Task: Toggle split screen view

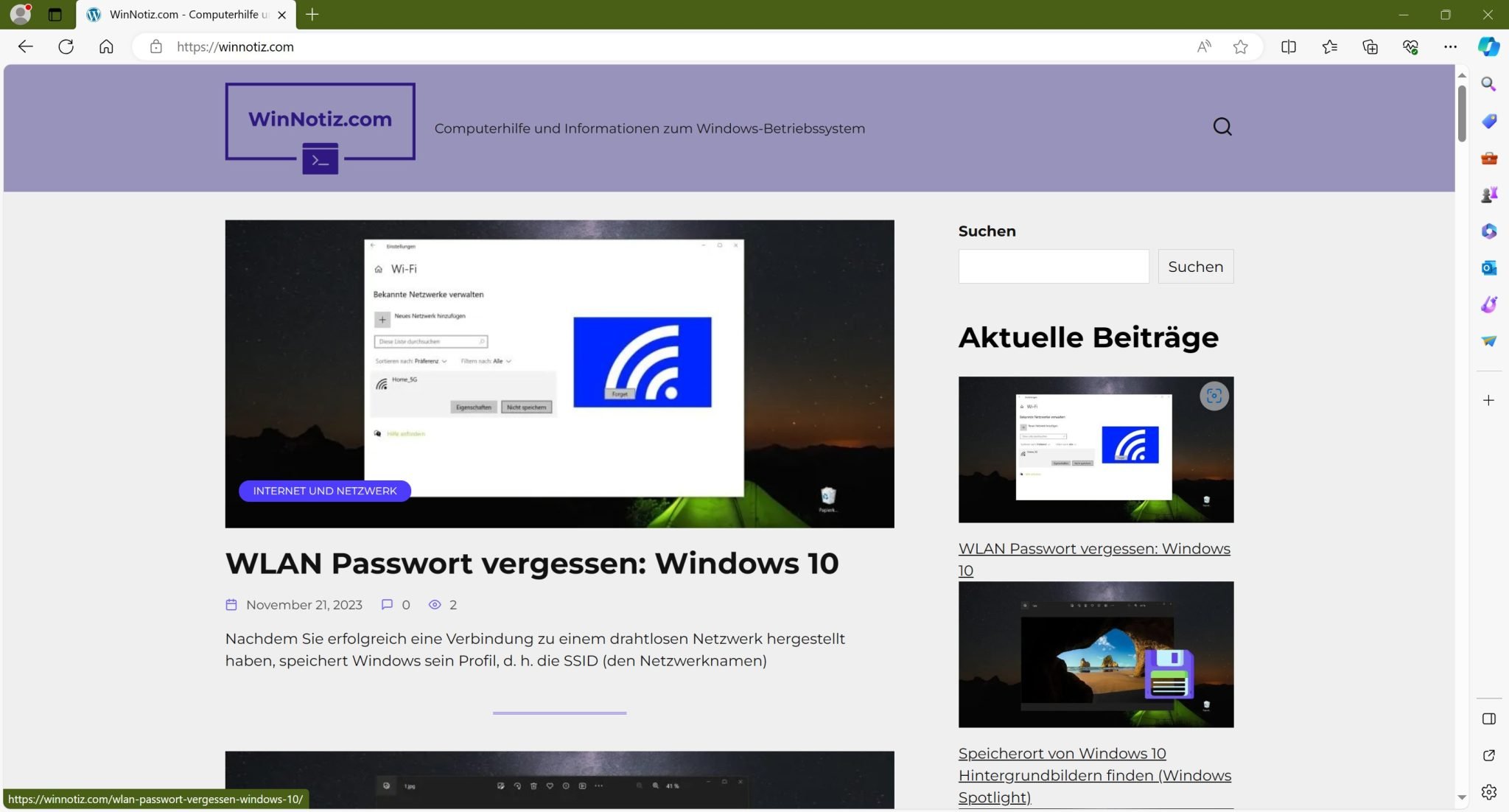Action: coord(1288,46)
